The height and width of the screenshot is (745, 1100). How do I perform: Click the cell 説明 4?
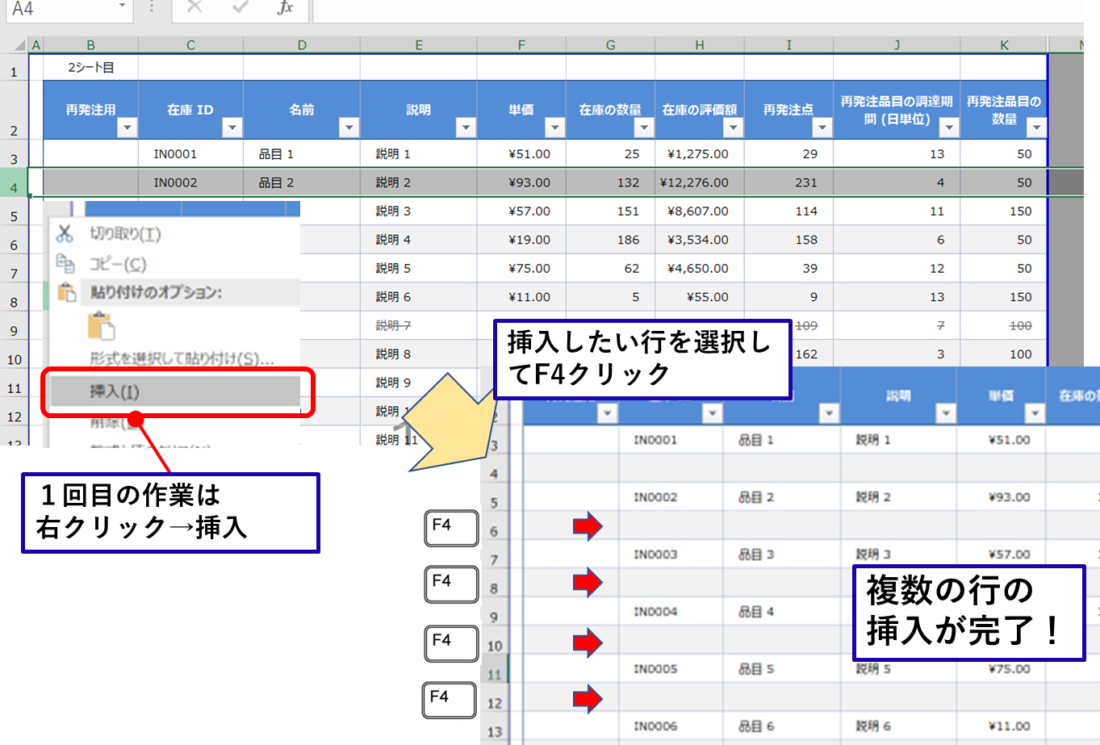[419, 240]
